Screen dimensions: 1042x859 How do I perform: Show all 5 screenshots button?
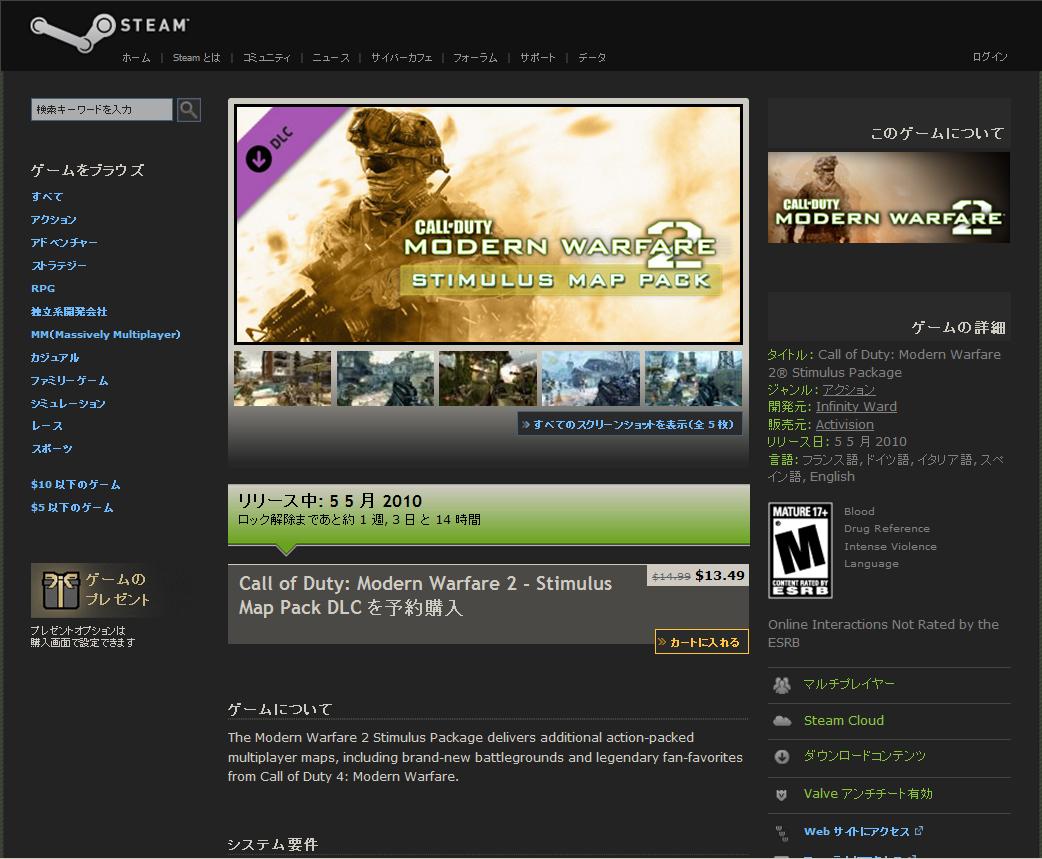pos(630,425)
